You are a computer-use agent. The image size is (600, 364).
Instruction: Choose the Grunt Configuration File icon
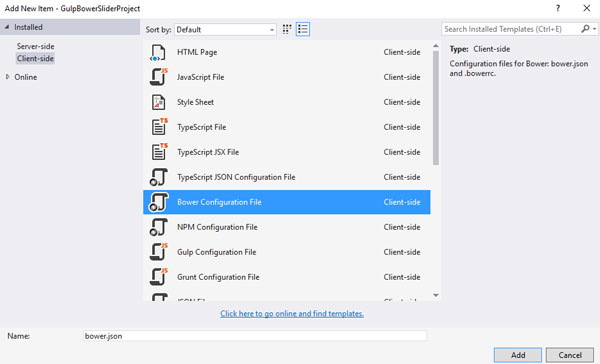[x=158, y=277]
